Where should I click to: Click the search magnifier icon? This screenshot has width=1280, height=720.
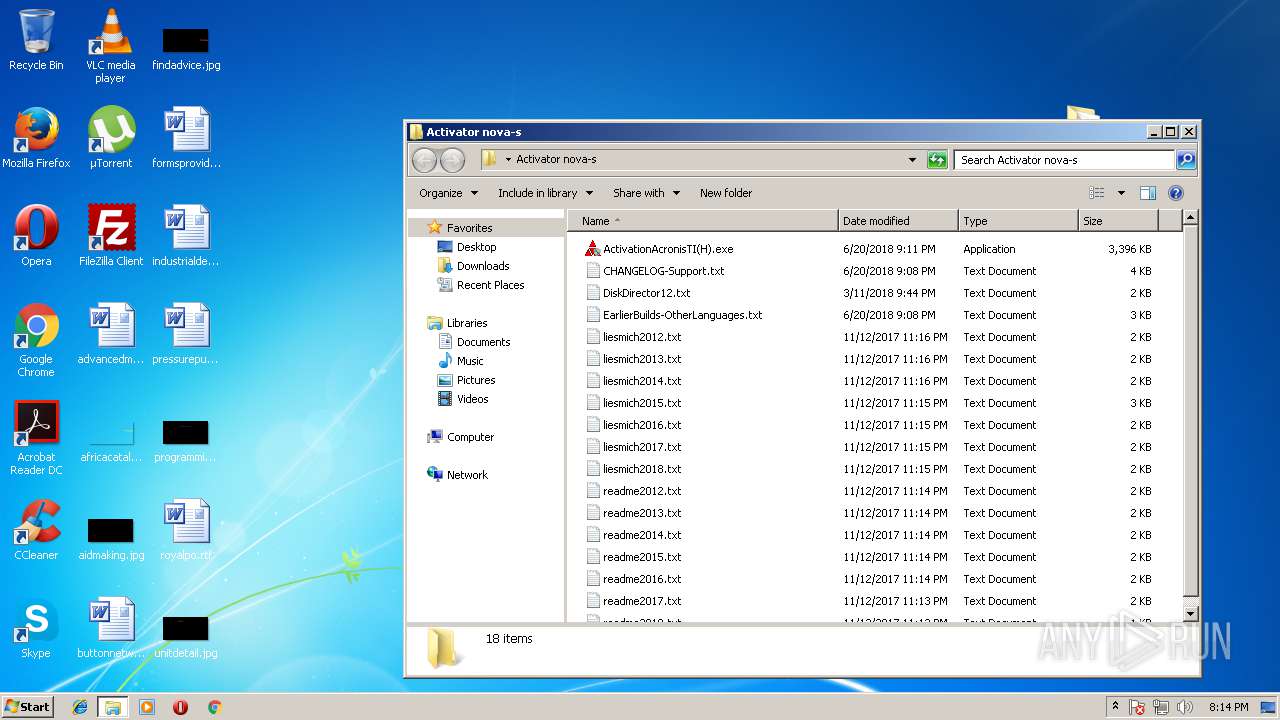(1185, 160)
